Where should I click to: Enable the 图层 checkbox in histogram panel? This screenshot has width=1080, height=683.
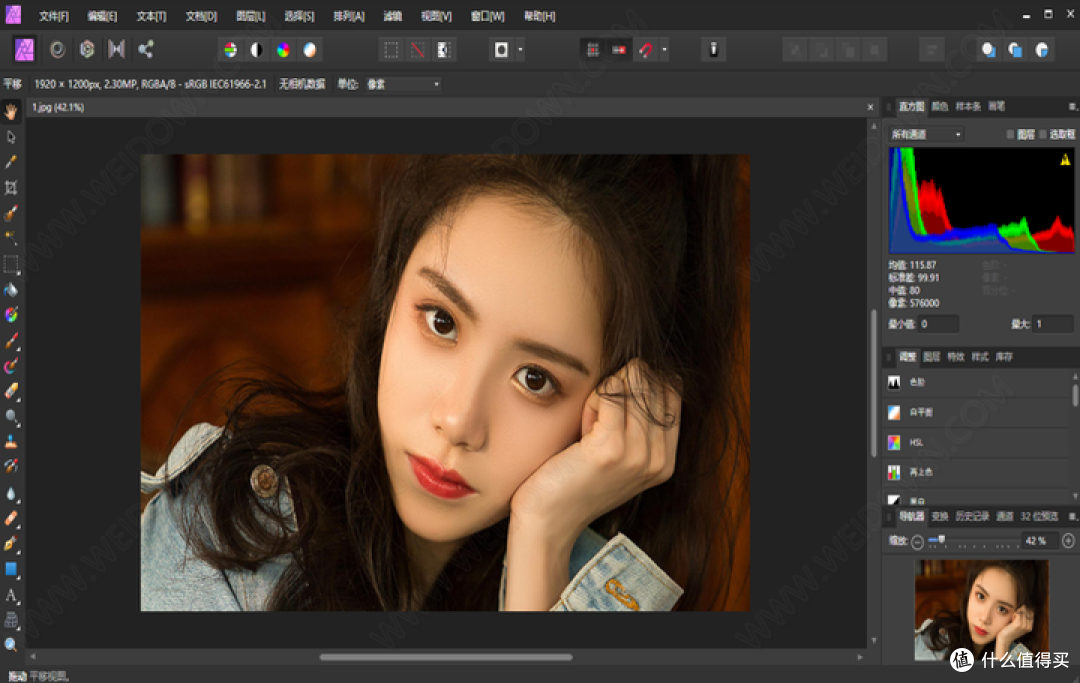point(1010,134)
